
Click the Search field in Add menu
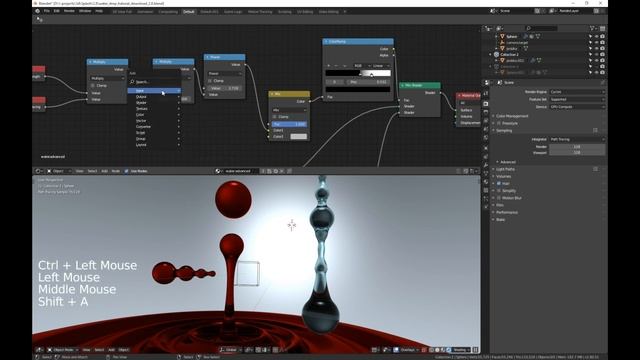(155, 82)
